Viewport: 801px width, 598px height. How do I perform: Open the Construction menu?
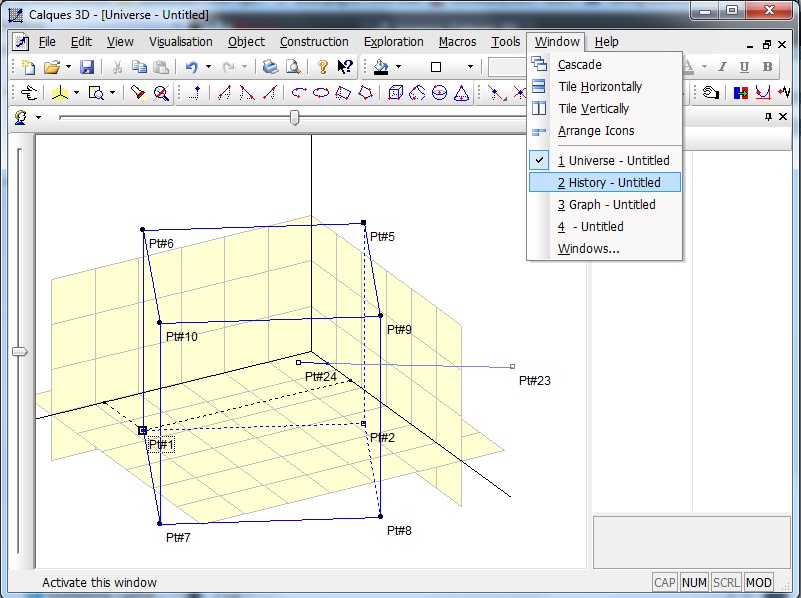pyautogui.click(x=314, y=42)
